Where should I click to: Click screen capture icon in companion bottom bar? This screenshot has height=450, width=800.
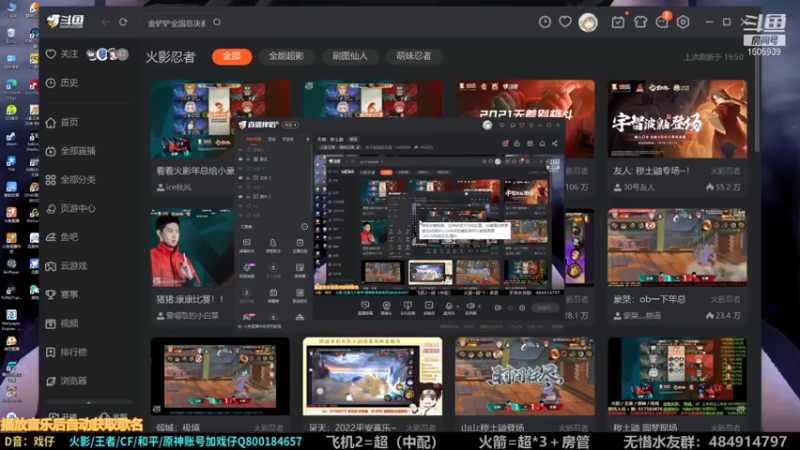pyautogui.click(x=365, y=306)
